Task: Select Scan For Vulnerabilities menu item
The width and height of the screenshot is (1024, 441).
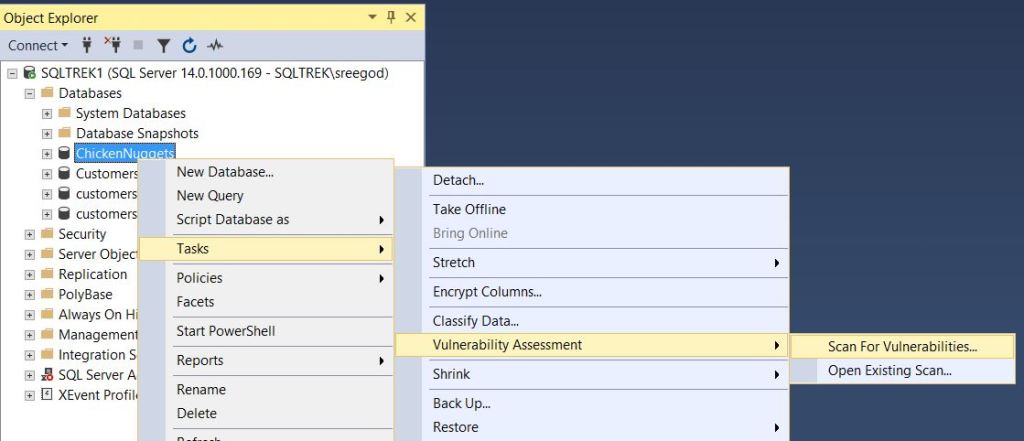Action: pyautogui.click(x=902, y=346)
